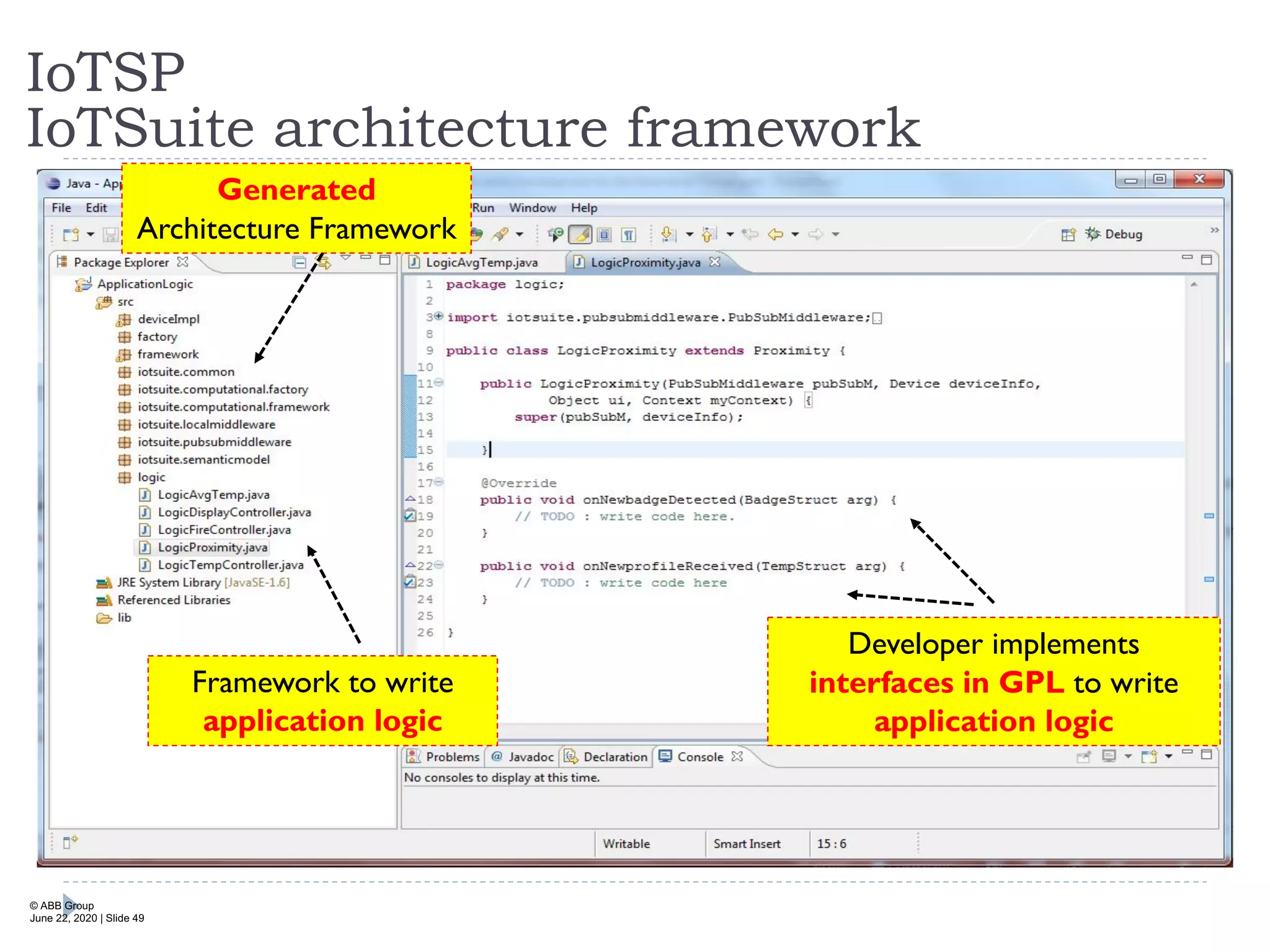
Task: Switch to Javadoc tab
Action: pos(522,757)
